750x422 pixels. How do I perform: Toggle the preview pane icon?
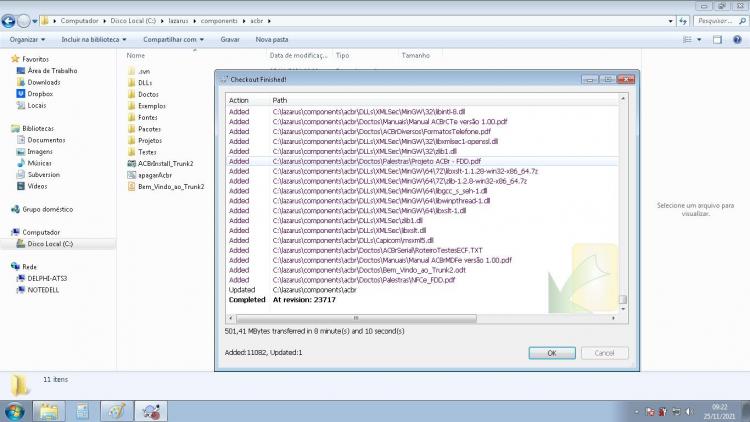coord(717,40)
